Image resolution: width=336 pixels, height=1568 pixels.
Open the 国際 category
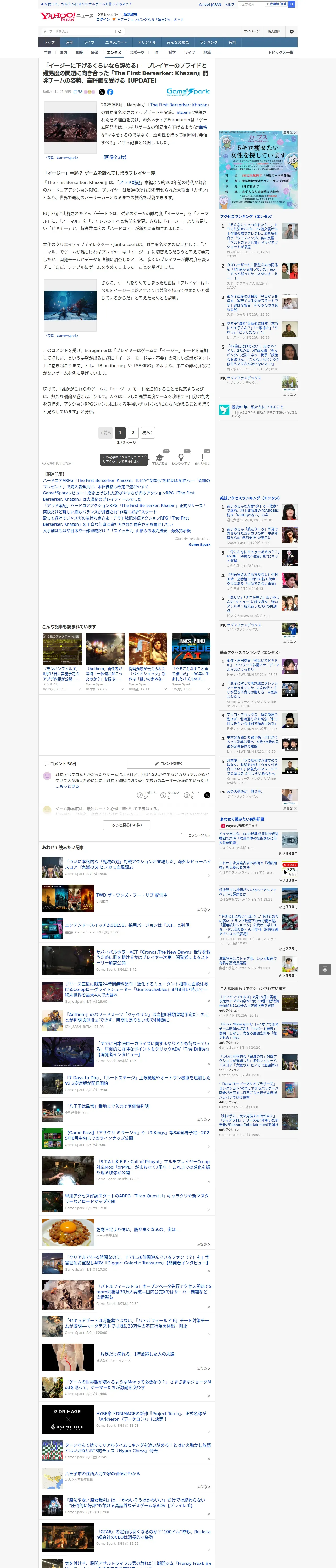79,52
